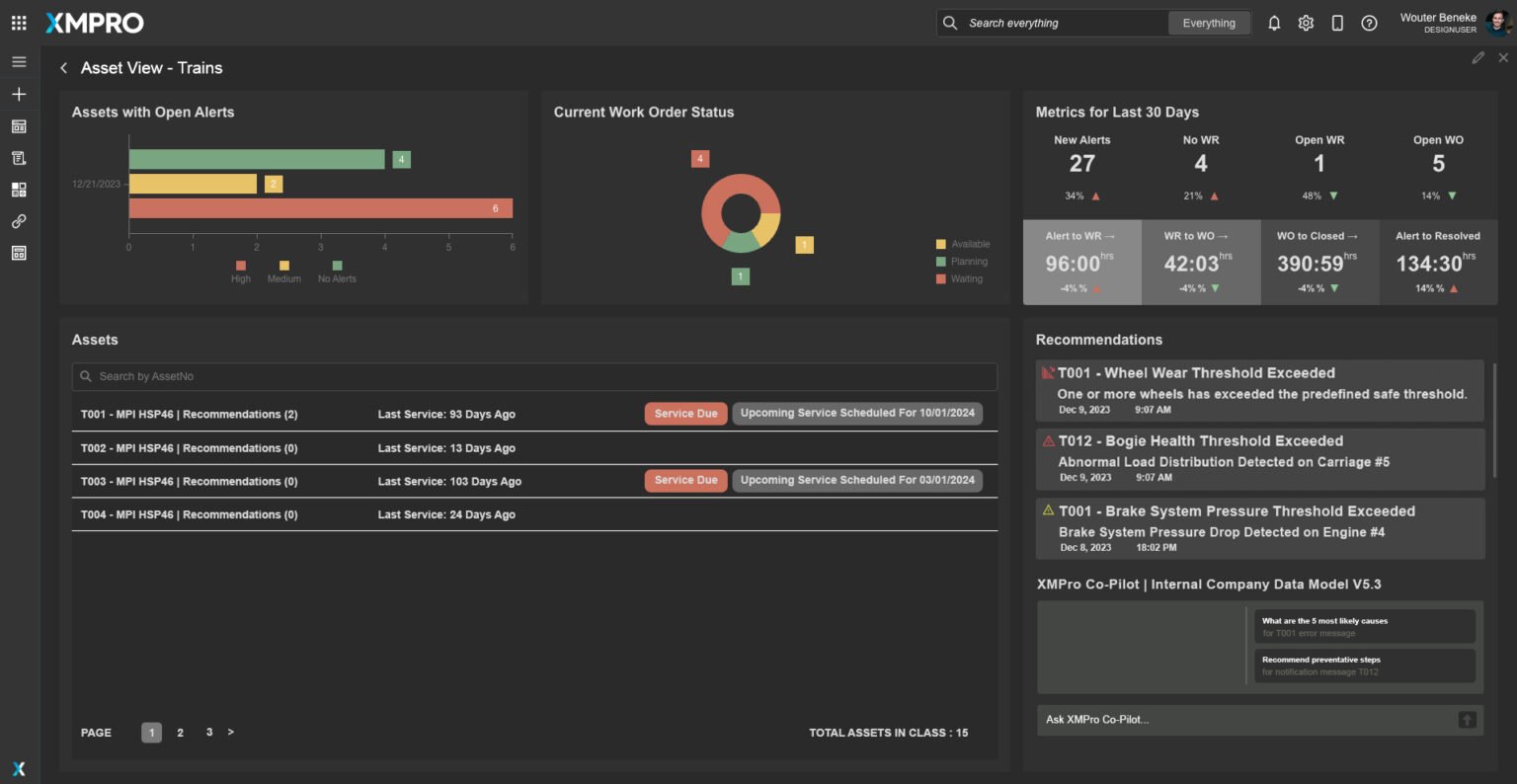
Task: Expand the sidebar with hamburger menu
Action: pos(19,62)
